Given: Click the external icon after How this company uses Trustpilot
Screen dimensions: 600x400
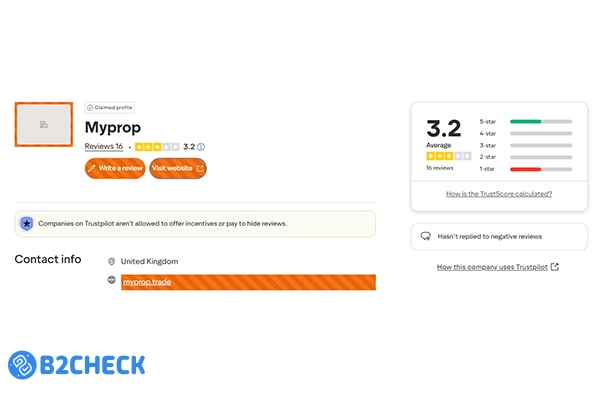Looking at the screenshot, I should [555, 267].
